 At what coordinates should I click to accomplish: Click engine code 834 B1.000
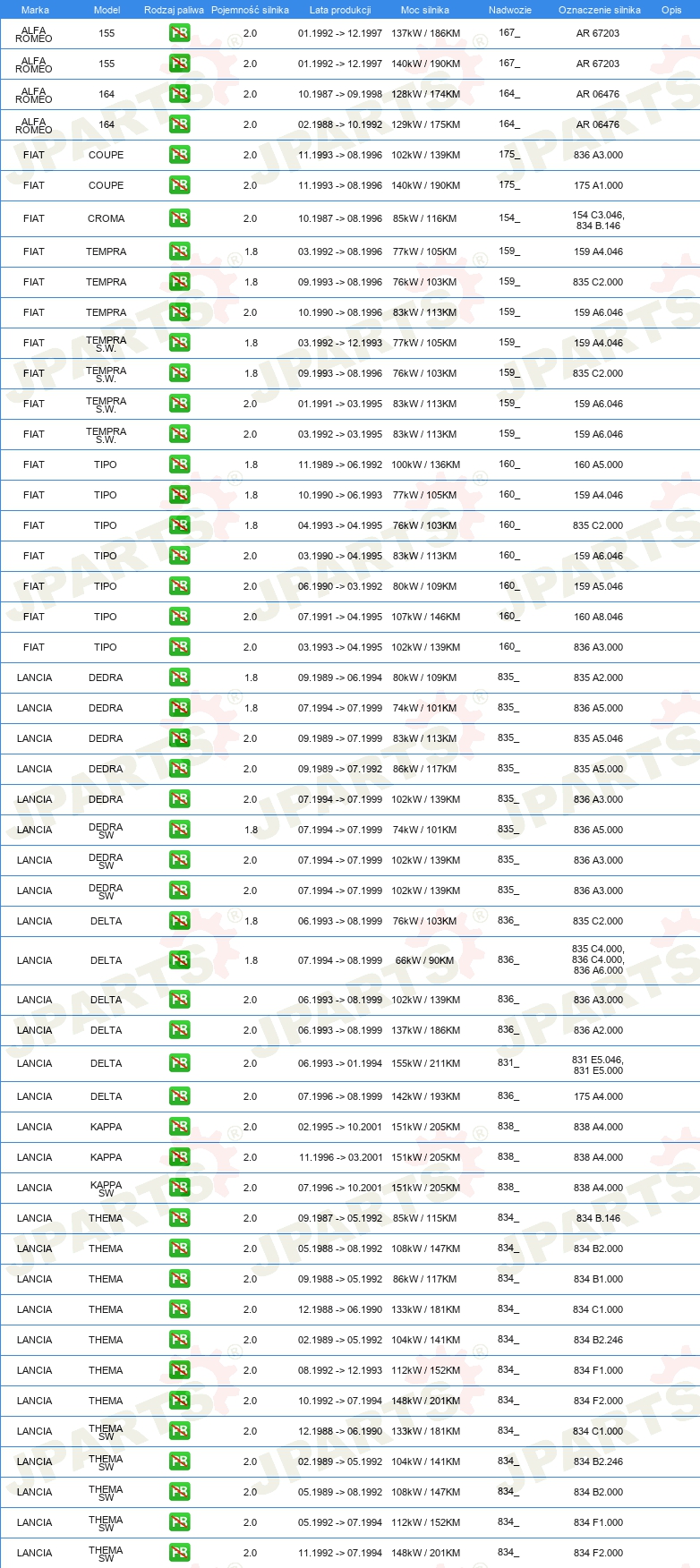[598, 1279]
